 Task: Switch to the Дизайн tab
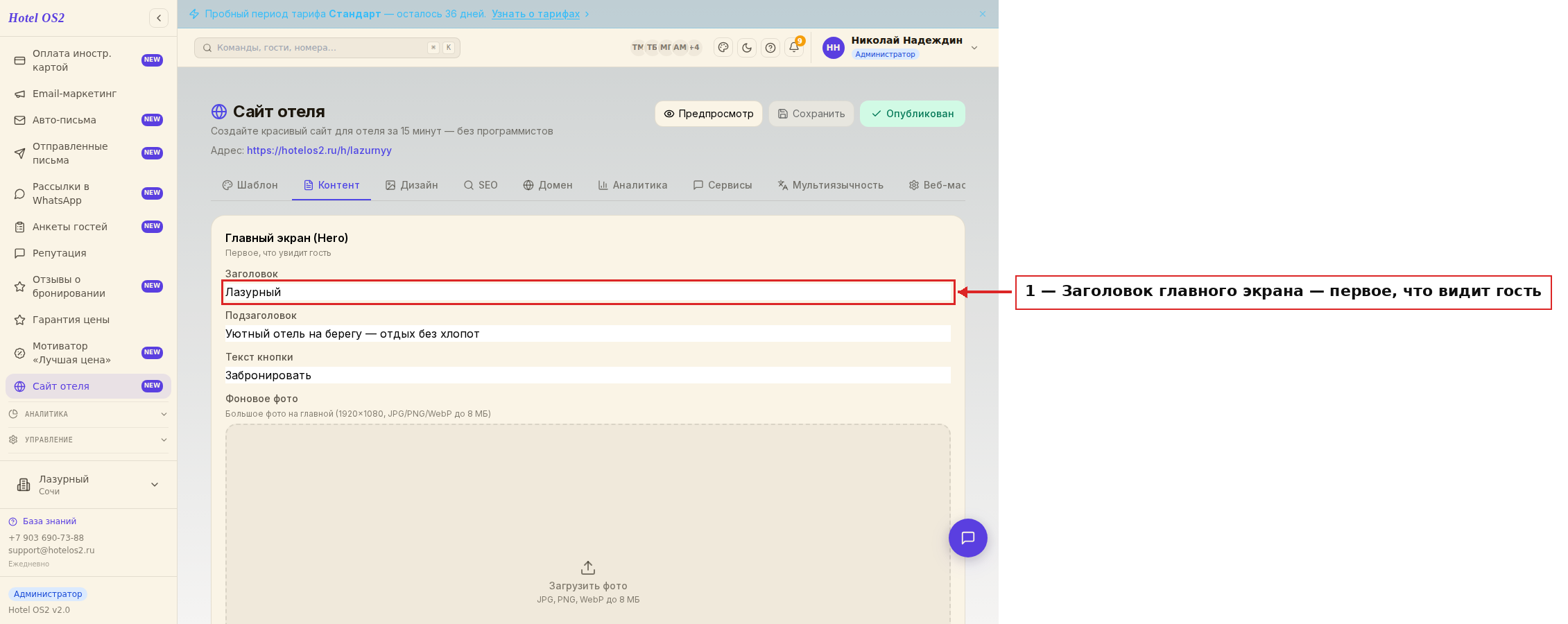[x=412, y=185]
